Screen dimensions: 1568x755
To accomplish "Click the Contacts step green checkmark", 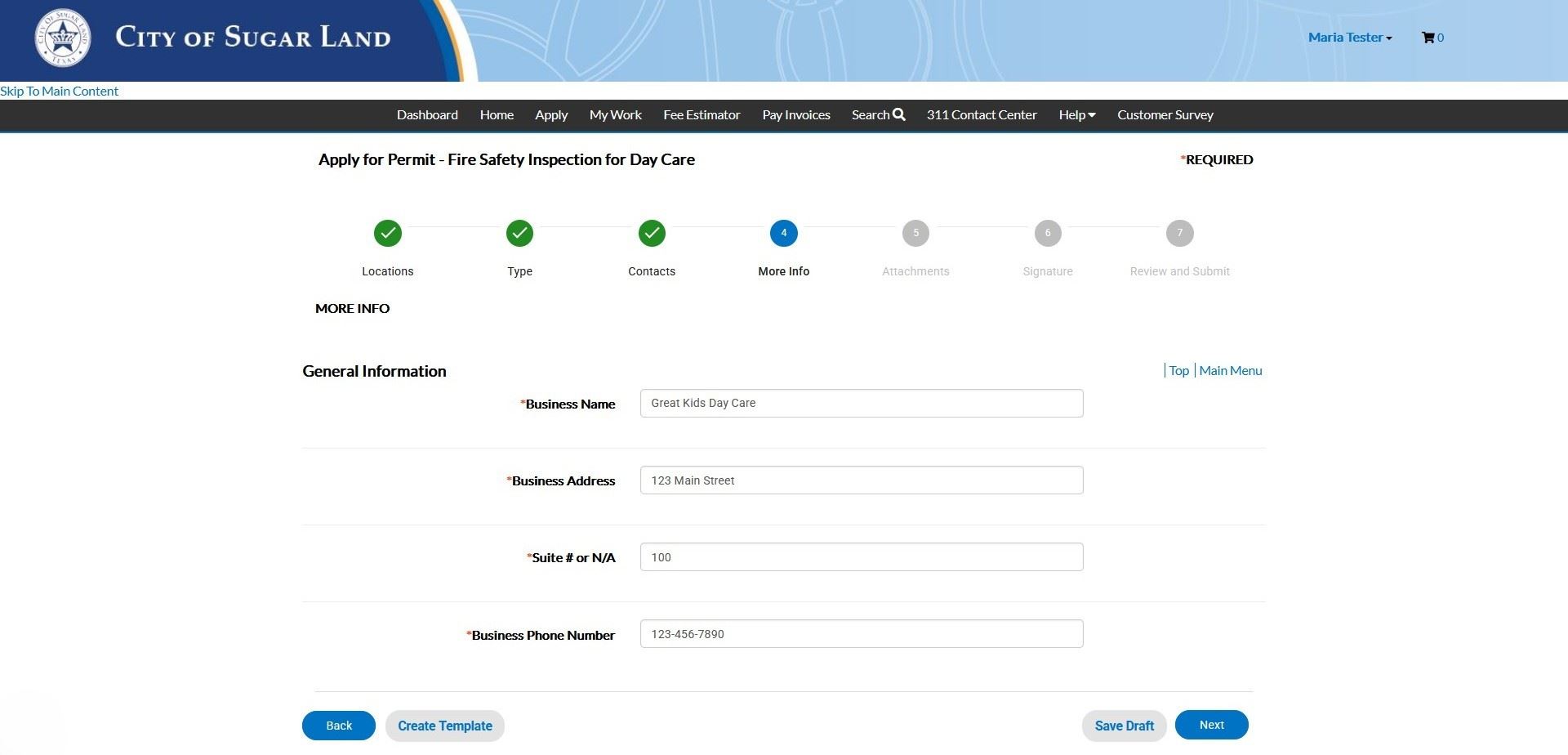I will (652, 234).
